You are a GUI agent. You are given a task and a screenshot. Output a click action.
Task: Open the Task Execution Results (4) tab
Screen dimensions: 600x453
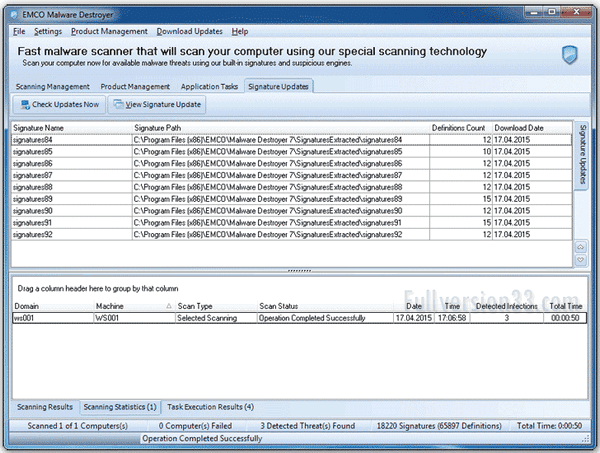coord(210,407)
